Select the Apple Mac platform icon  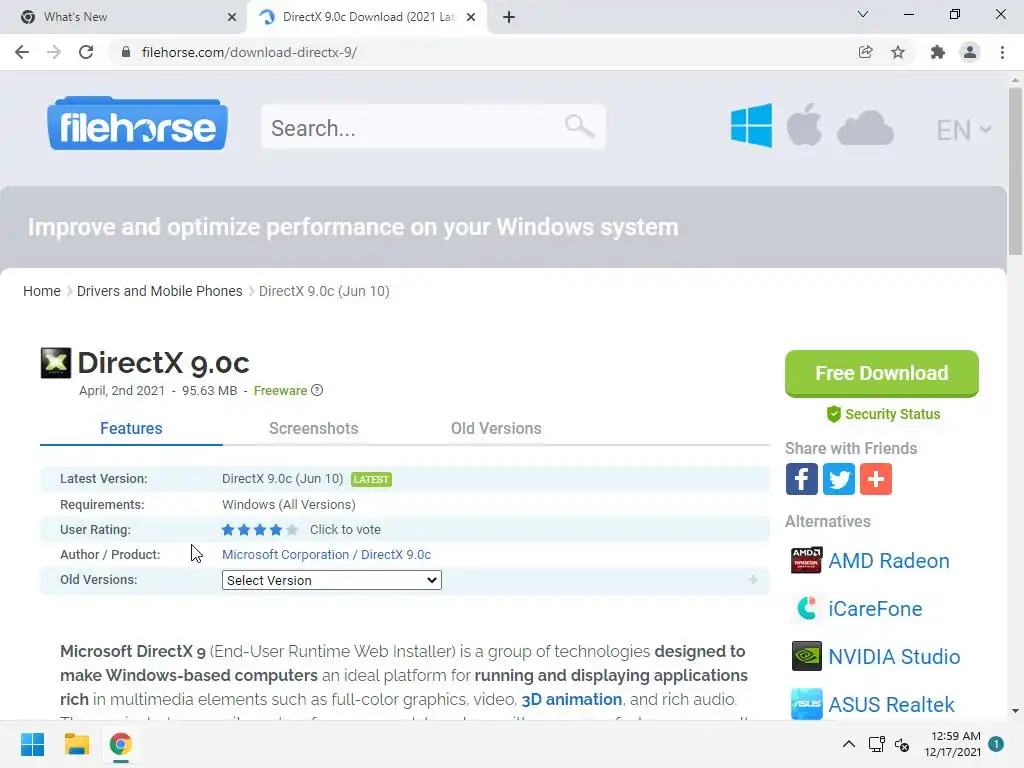[x=804, y=124]
